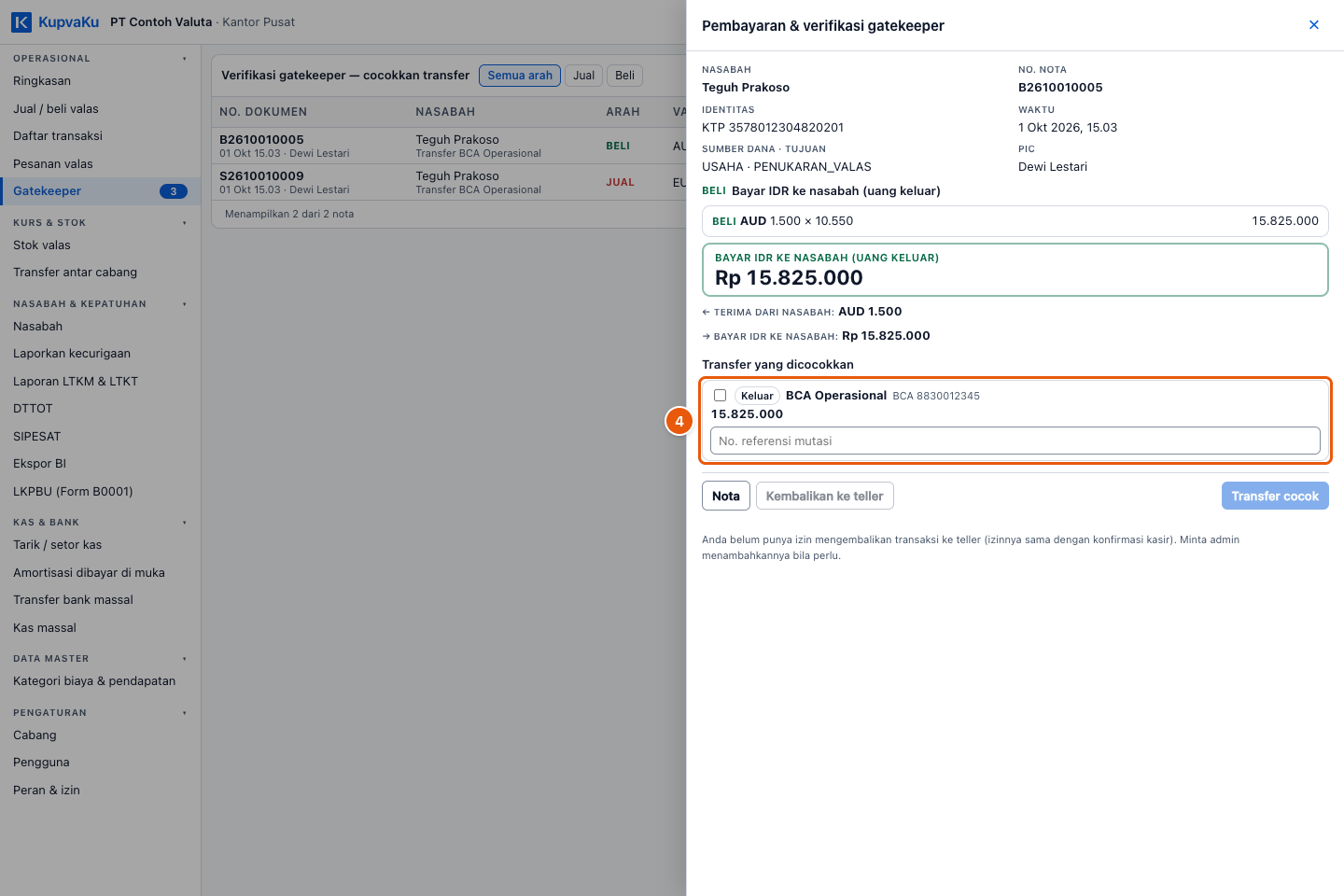Open the Cabang settings page
The width and height of the screenshot is (1344, 896).
click(x=100, y=735)
